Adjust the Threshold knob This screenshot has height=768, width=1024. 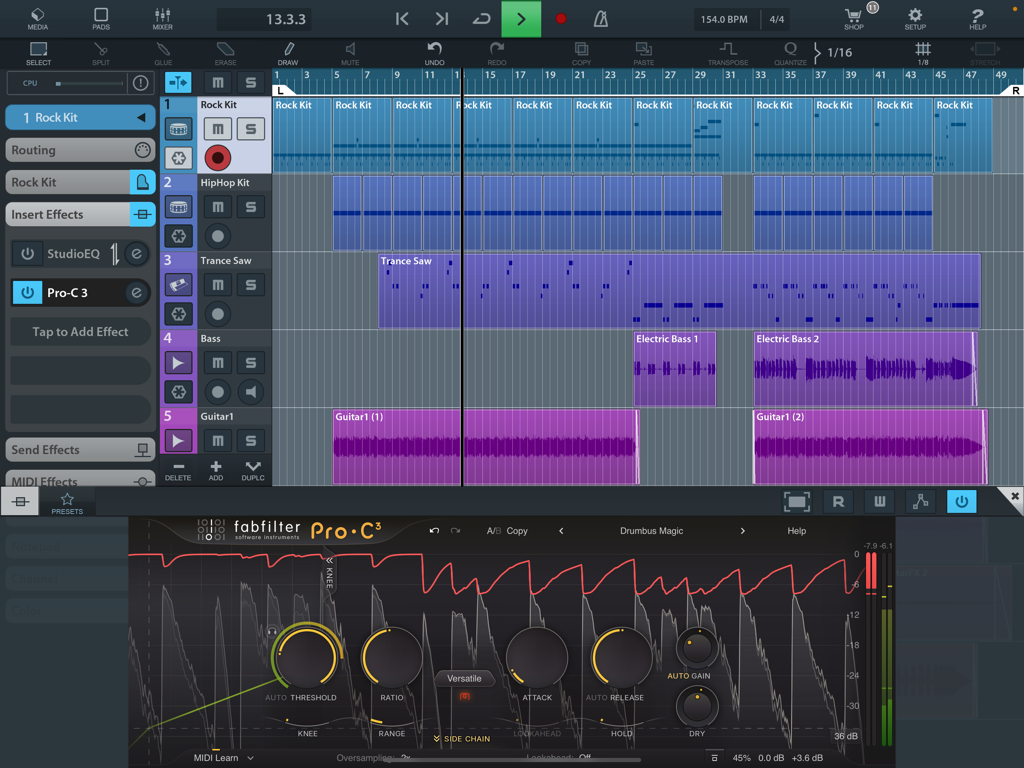click(x=306, y=658)
